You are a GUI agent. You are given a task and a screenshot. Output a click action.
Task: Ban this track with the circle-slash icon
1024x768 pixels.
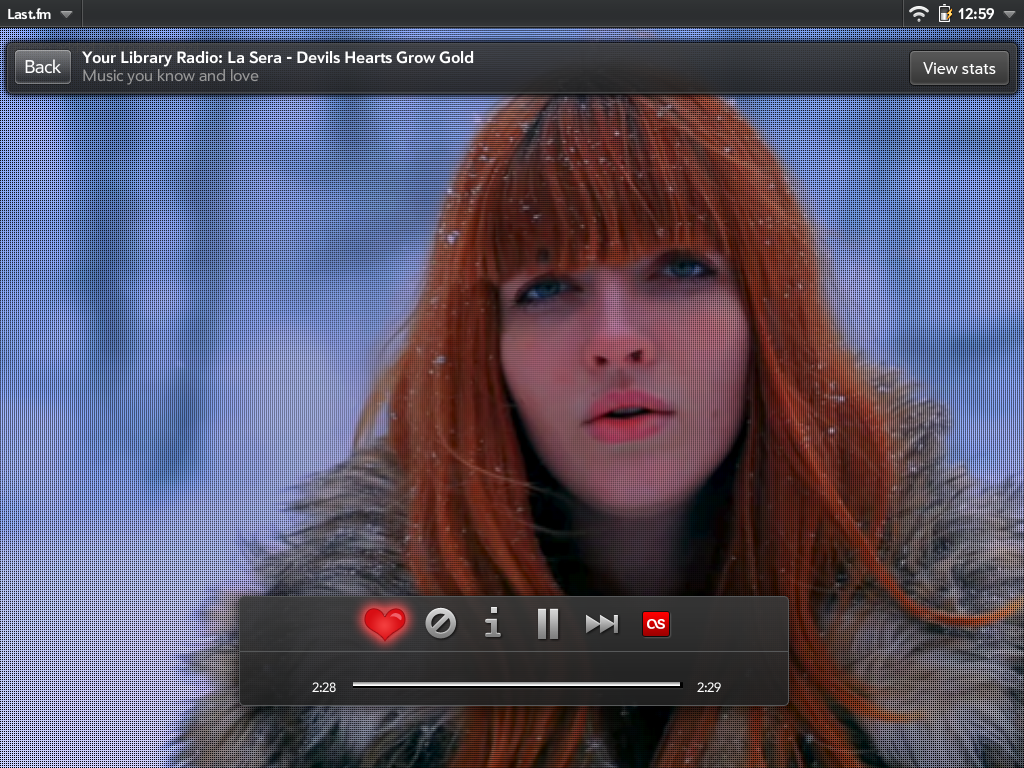pyautogui.click(x=441, y=624)
